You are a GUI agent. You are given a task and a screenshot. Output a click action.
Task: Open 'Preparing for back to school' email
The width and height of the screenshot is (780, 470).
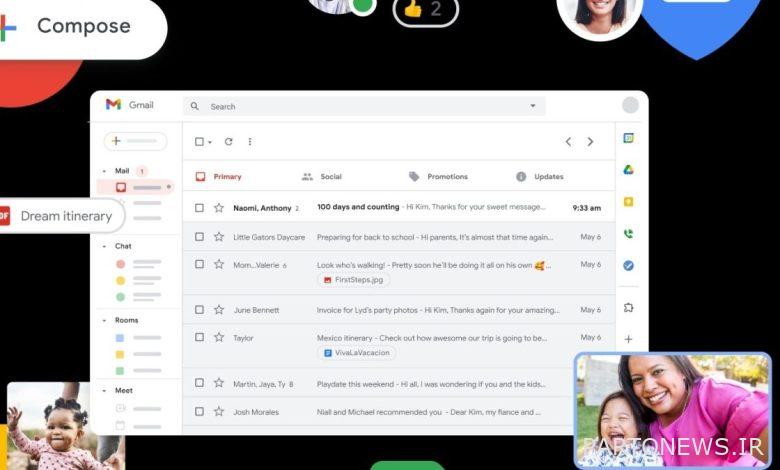(x=399, y=237)
